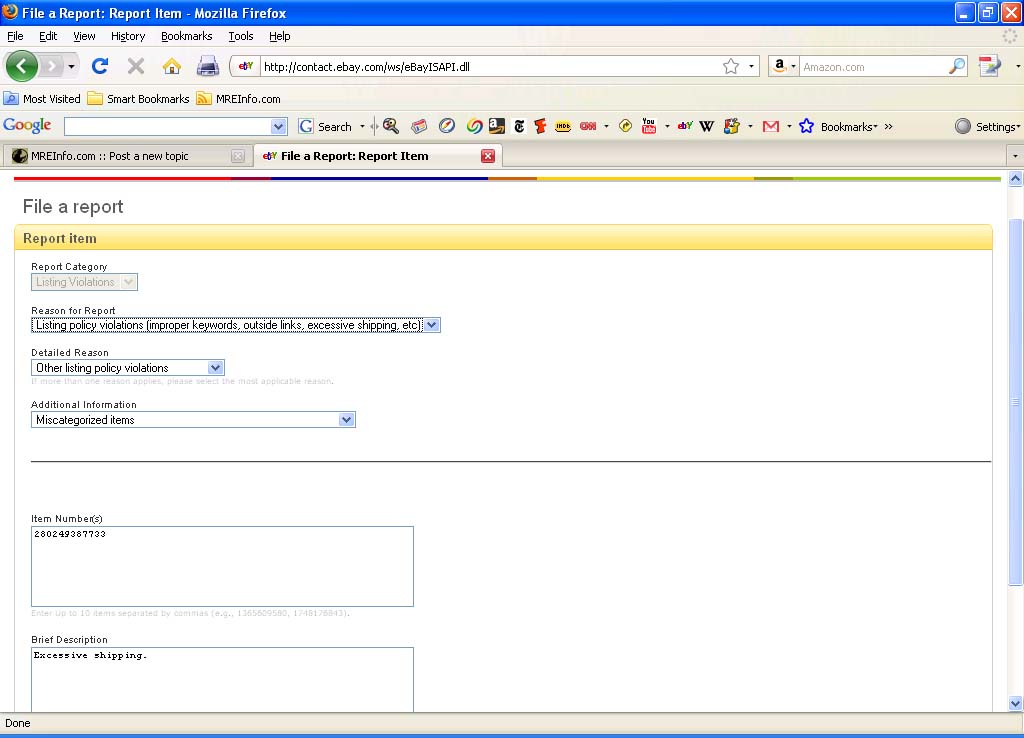This screenshot has height=738, width=1024.
Task: Click the eBay icon on Google toolbar
Action: 685,126
